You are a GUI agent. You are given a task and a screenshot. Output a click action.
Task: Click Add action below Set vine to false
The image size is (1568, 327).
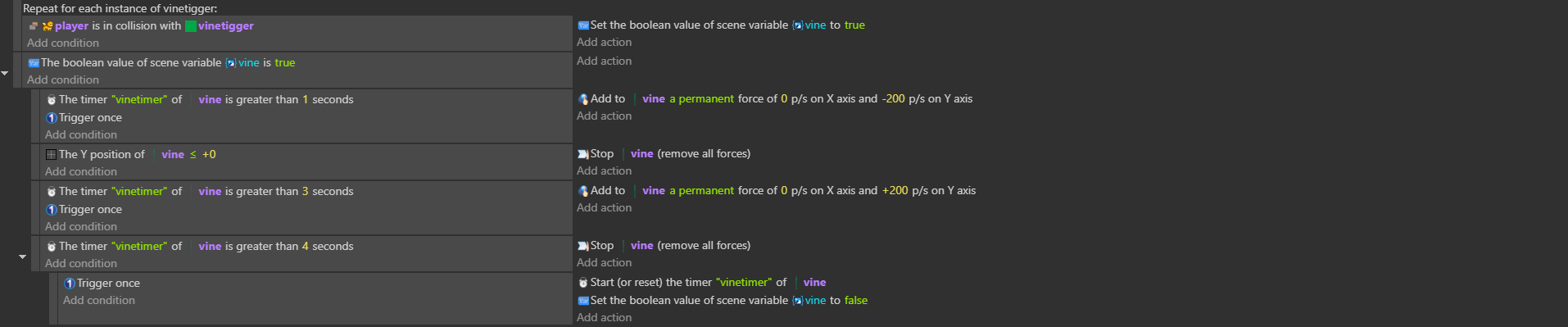[604, 318]
